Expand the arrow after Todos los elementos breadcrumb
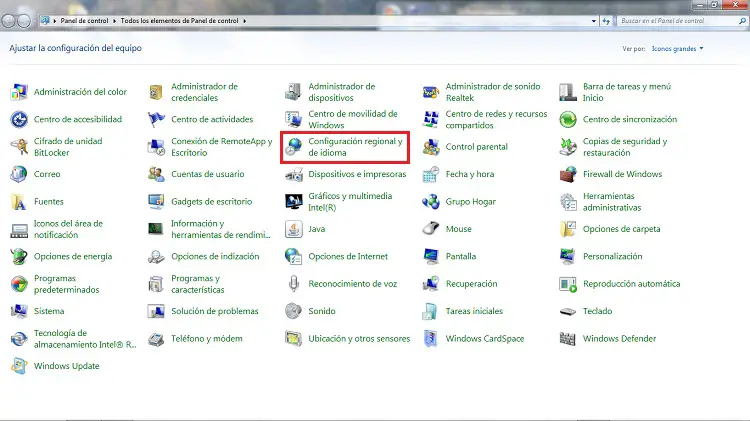 pyautogui.click(x=244, y=21)
